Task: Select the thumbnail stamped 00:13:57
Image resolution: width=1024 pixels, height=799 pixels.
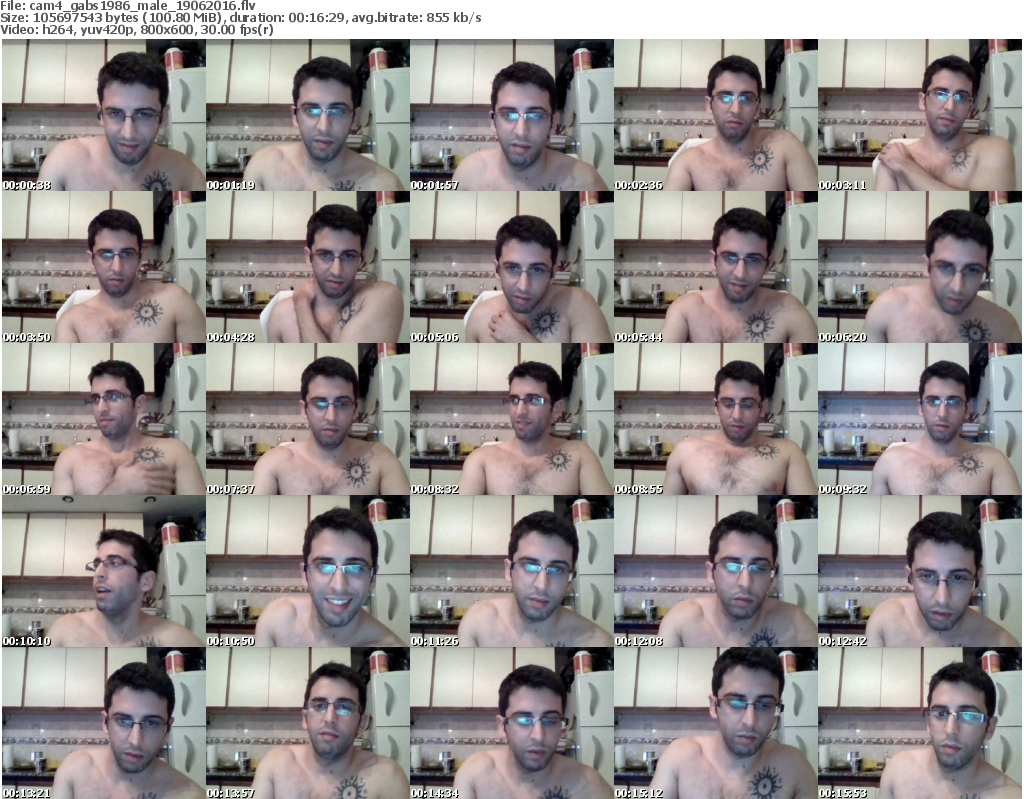Action: pos(308,723)
